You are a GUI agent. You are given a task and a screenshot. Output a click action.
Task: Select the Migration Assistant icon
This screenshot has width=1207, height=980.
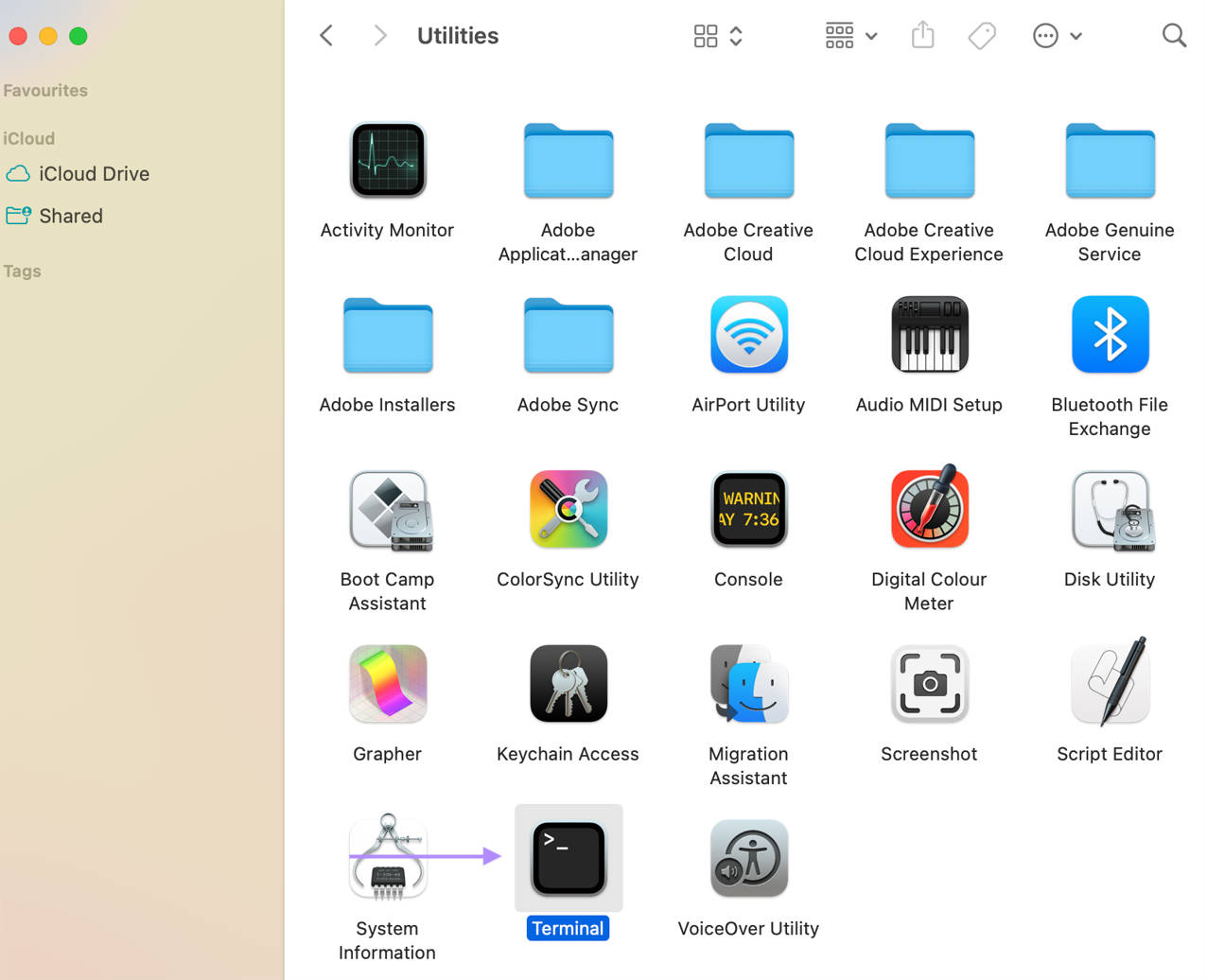pyautogui.click(x=749, y=684)
